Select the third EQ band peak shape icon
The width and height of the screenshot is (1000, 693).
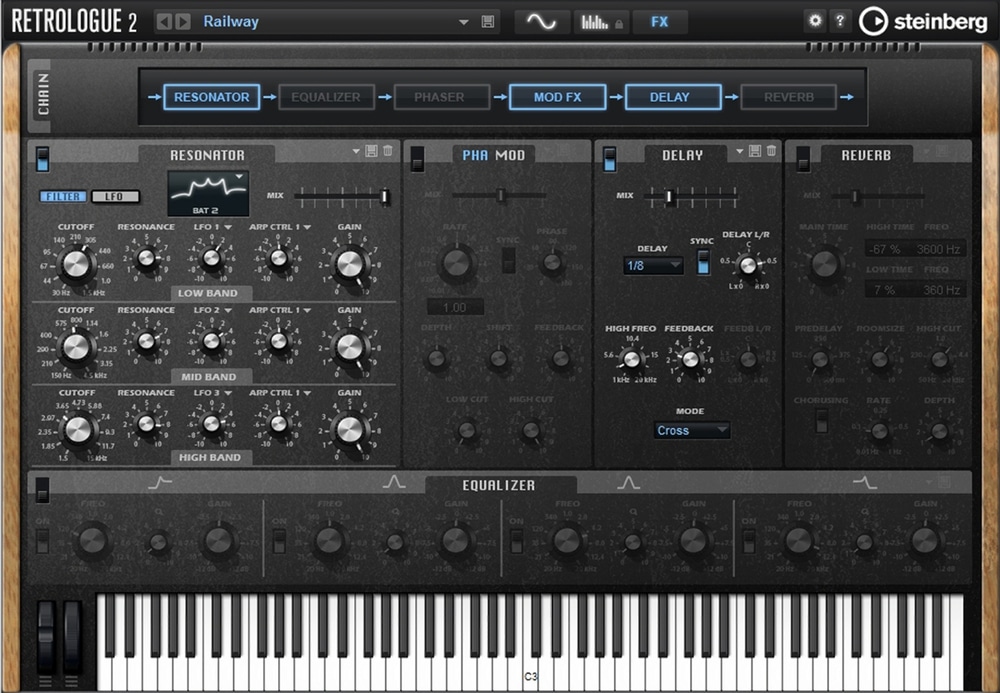click(628, 483)
